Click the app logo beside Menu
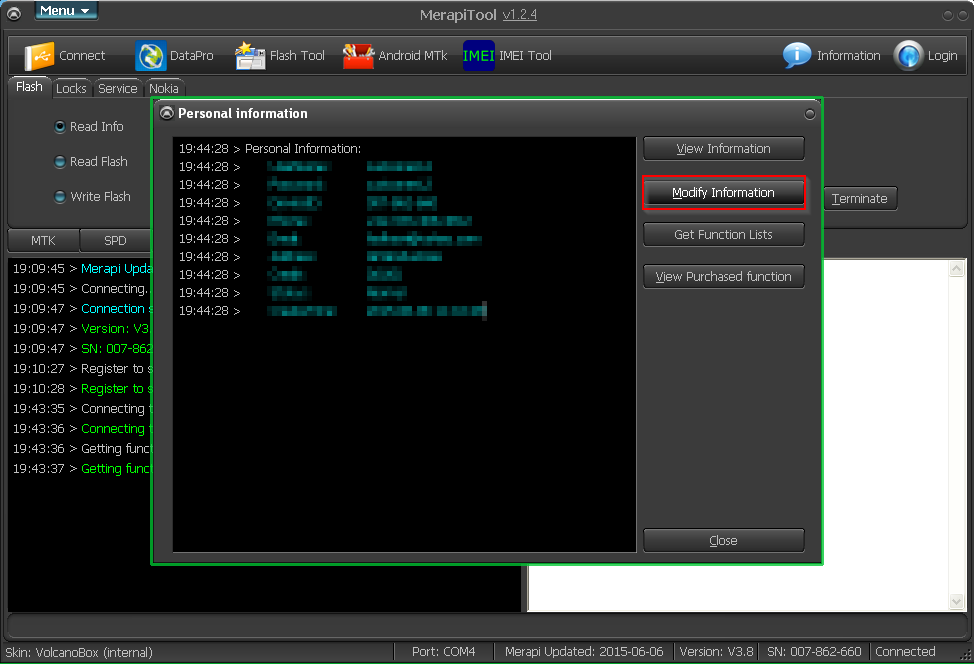Viewport: 974px width, 664px height. click(x=14, y=13)
